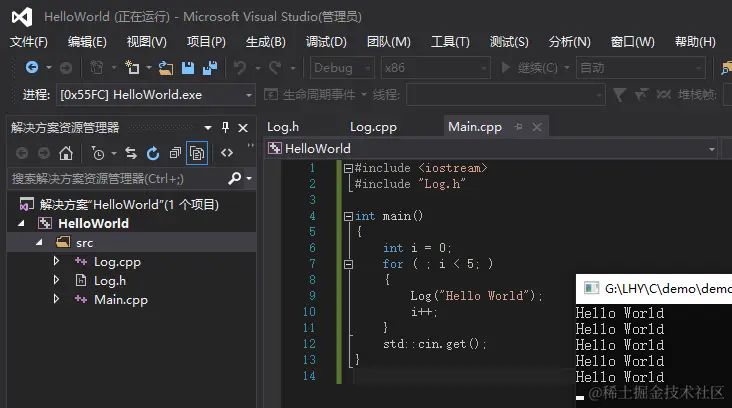The height and width of the screenshot is (408, 732).
Task: Click the Navigate Forward arrow in toolbar
Action: [x=66, y=68]
